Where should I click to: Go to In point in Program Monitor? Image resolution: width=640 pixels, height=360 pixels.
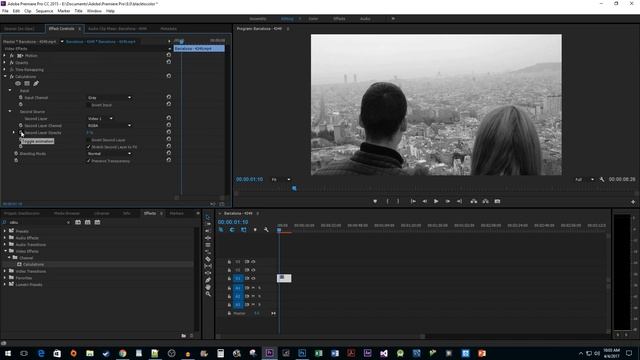(413, 201)
